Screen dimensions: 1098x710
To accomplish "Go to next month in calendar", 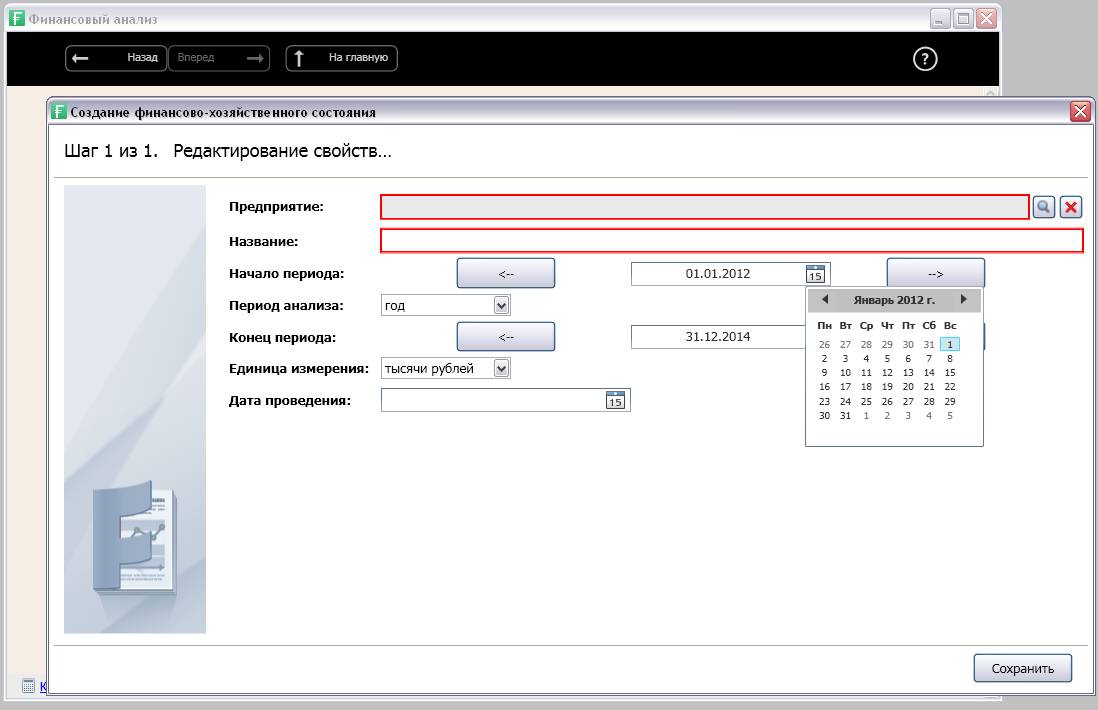I will pos(963,300).
